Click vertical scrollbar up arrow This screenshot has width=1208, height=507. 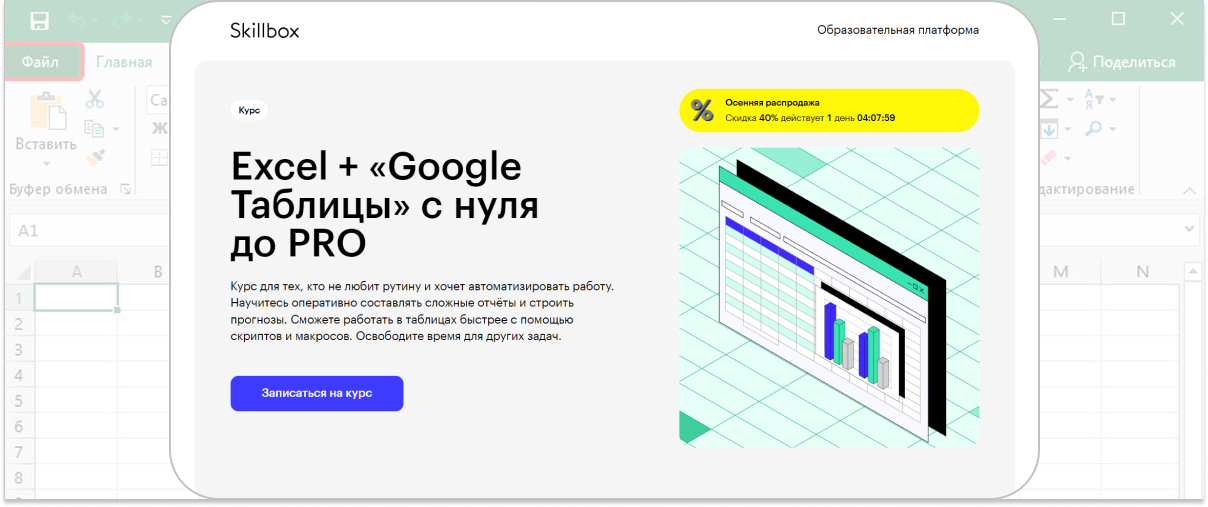1192,272
